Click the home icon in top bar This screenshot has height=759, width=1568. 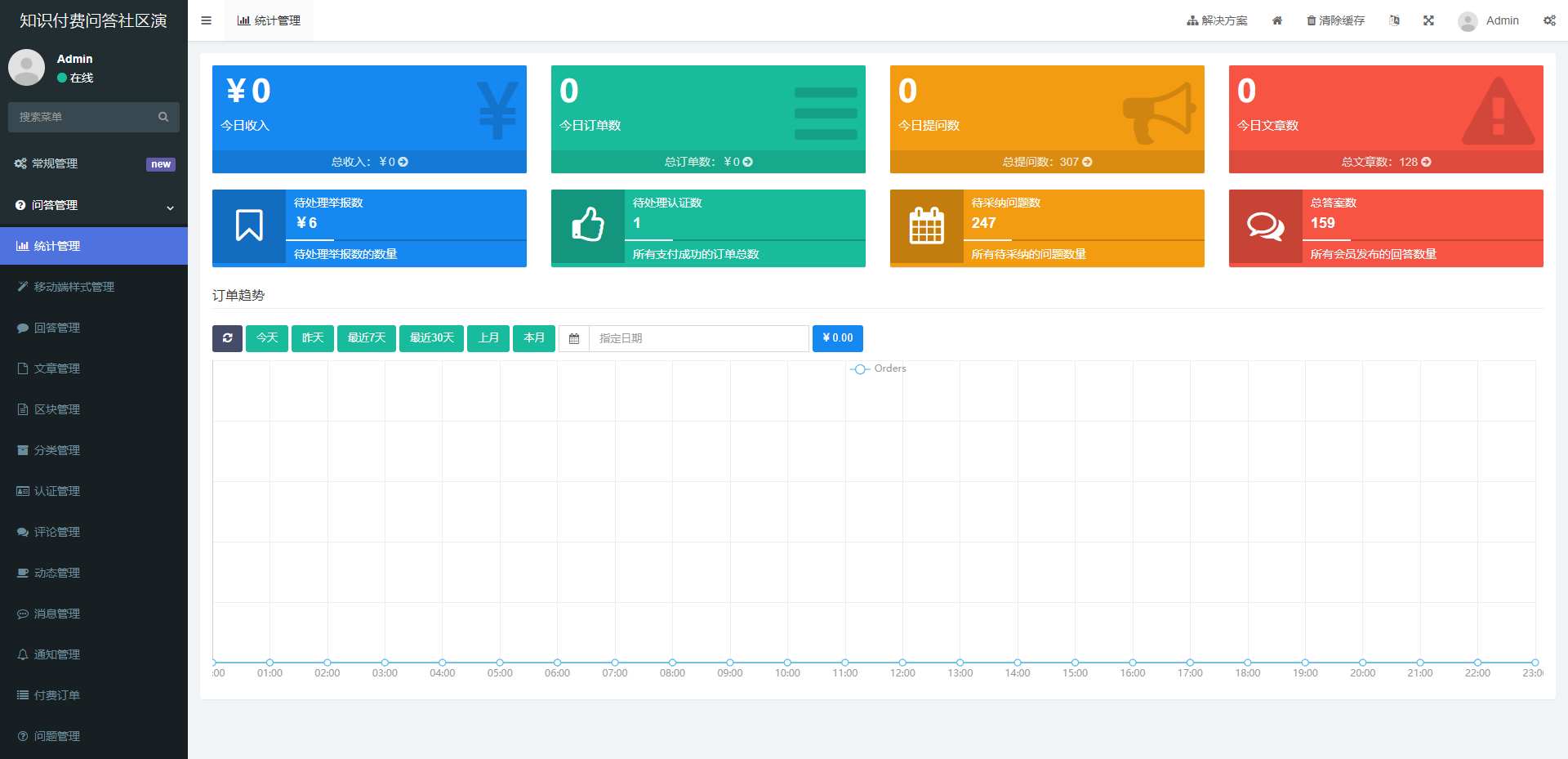pos(1277,20)
